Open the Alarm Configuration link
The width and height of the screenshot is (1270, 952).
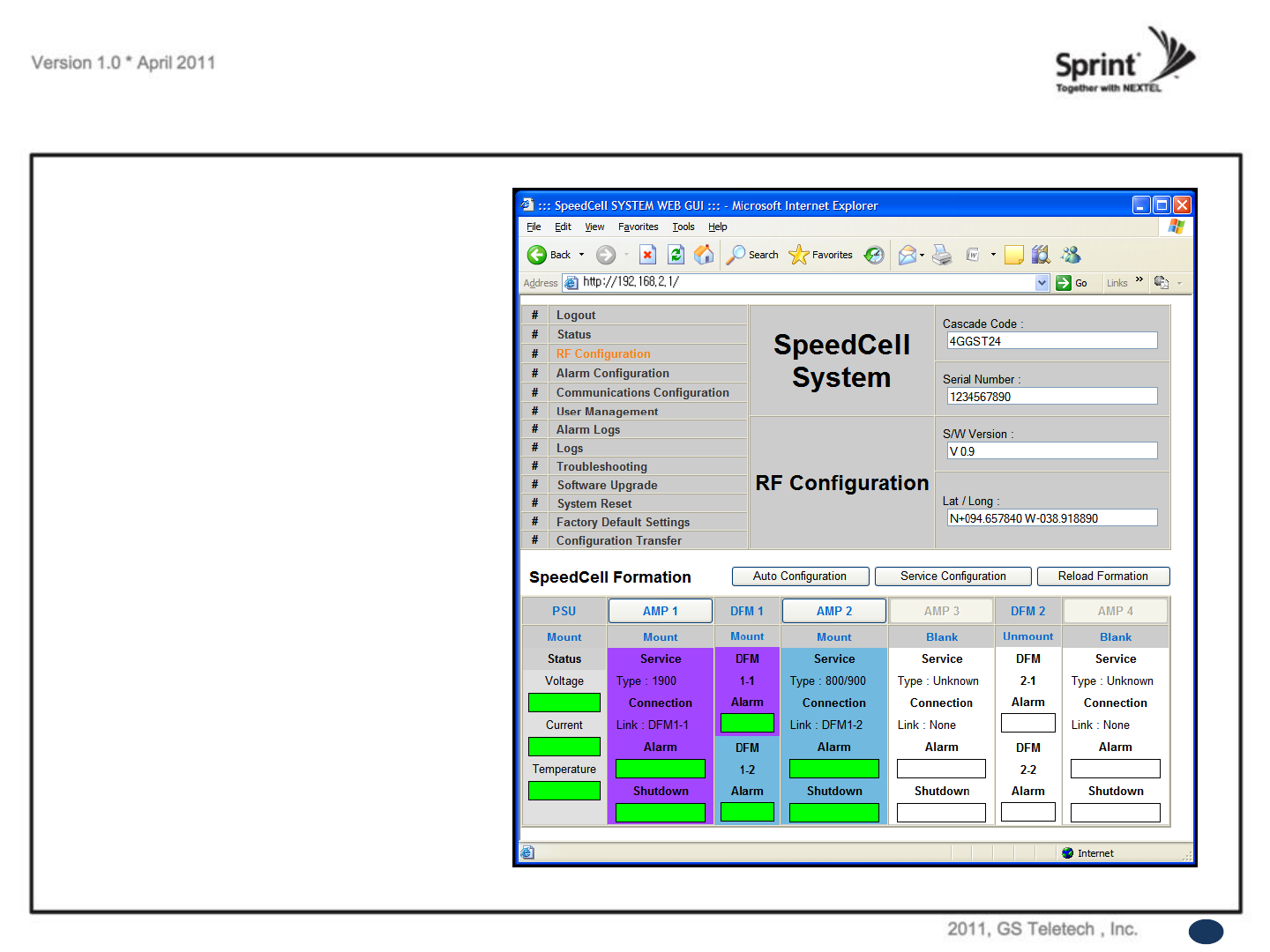point(613,374)
